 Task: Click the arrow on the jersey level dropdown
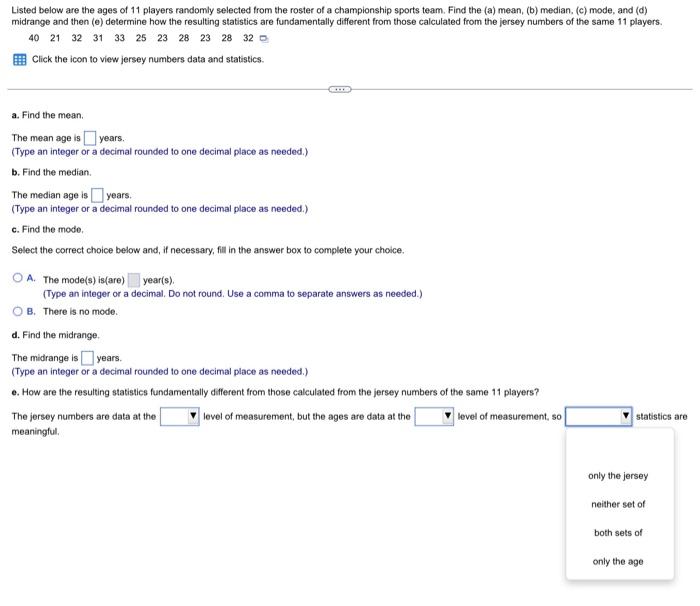(x=193, y=416)
